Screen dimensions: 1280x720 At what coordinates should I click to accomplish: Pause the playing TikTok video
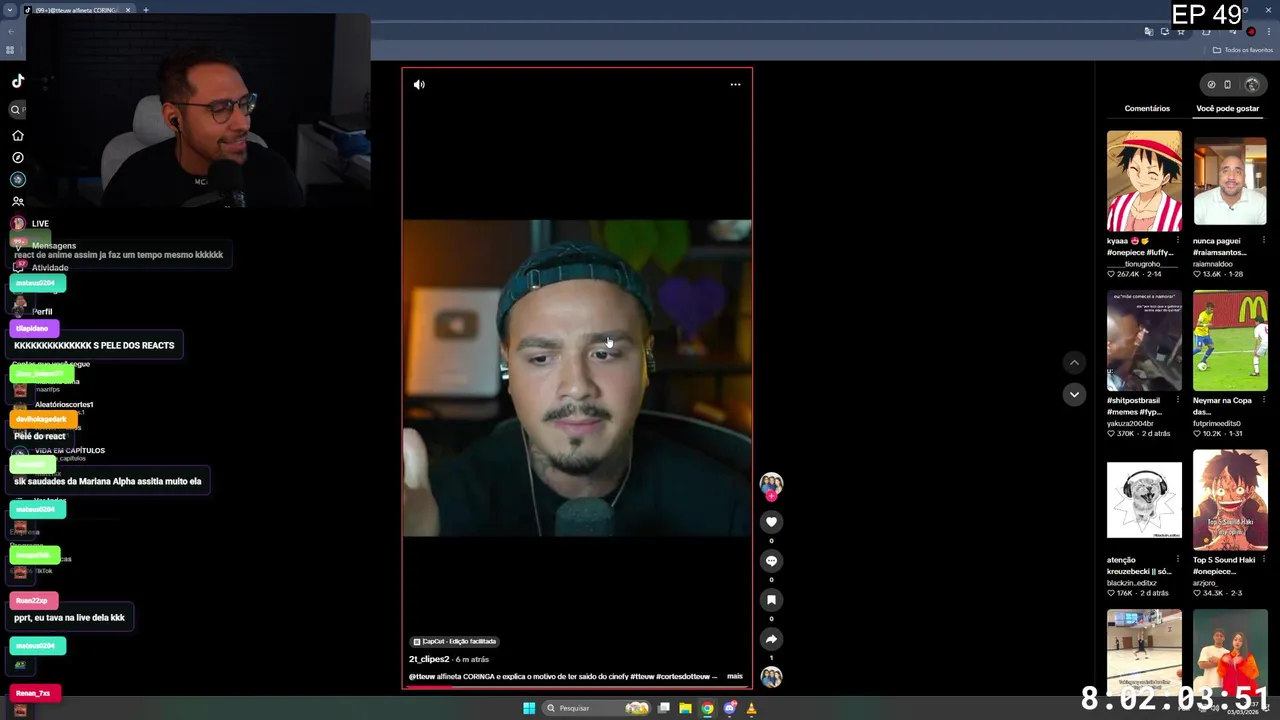[577, 378]
